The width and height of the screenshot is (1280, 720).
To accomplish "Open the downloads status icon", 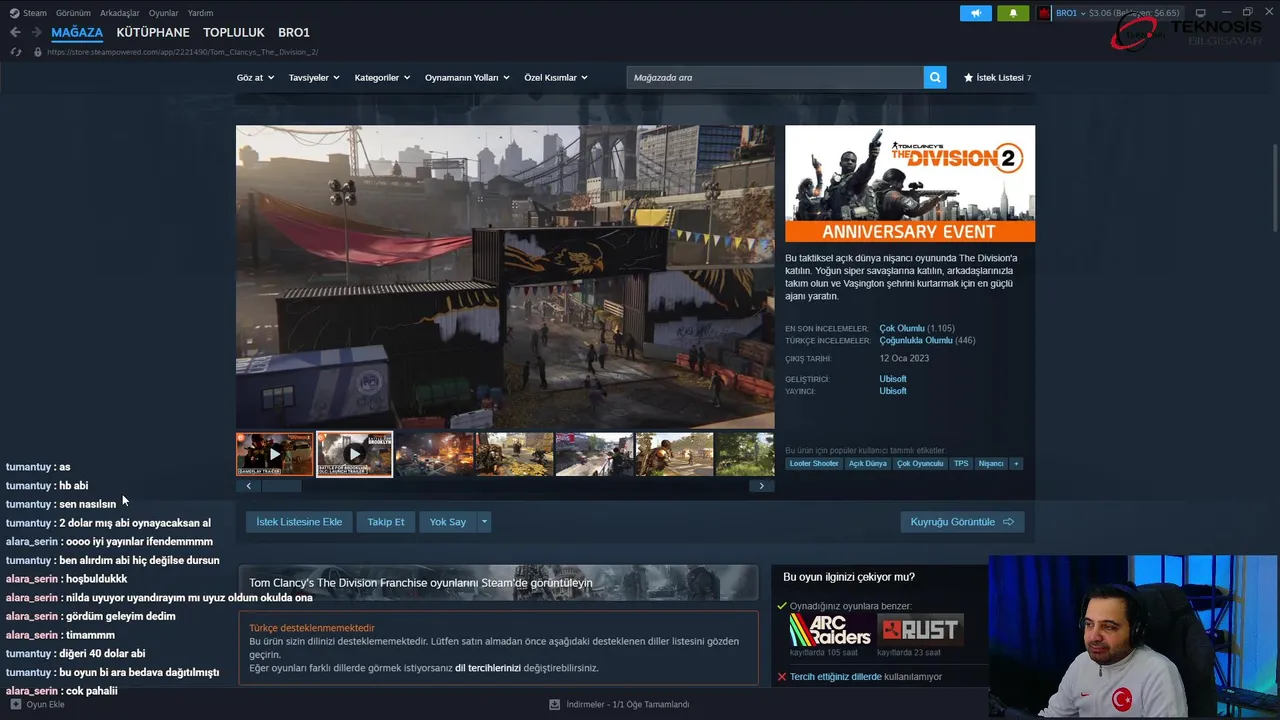I will click(x=554, y=704).
